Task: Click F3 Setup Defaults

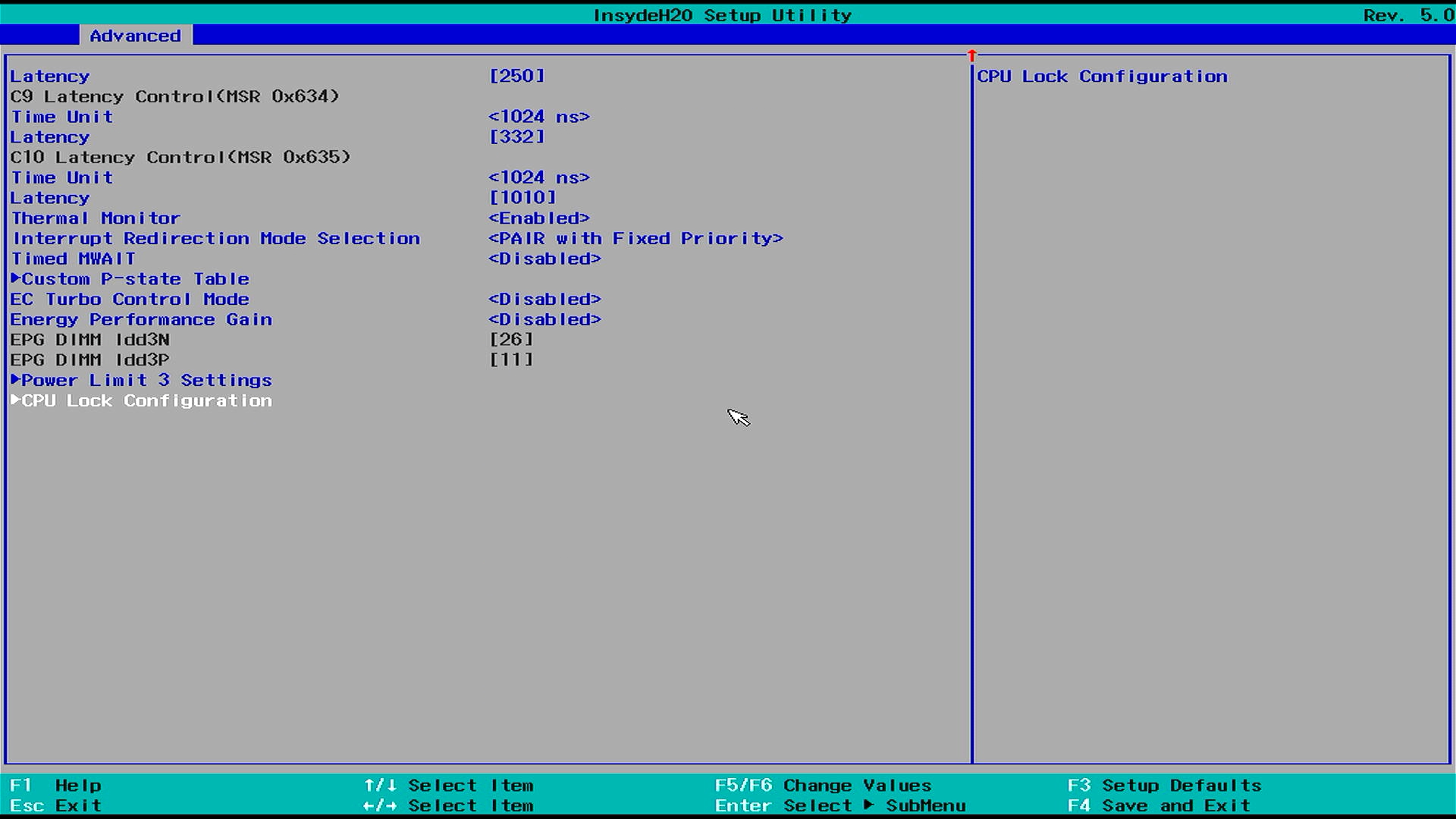Action: [1164, 786]
